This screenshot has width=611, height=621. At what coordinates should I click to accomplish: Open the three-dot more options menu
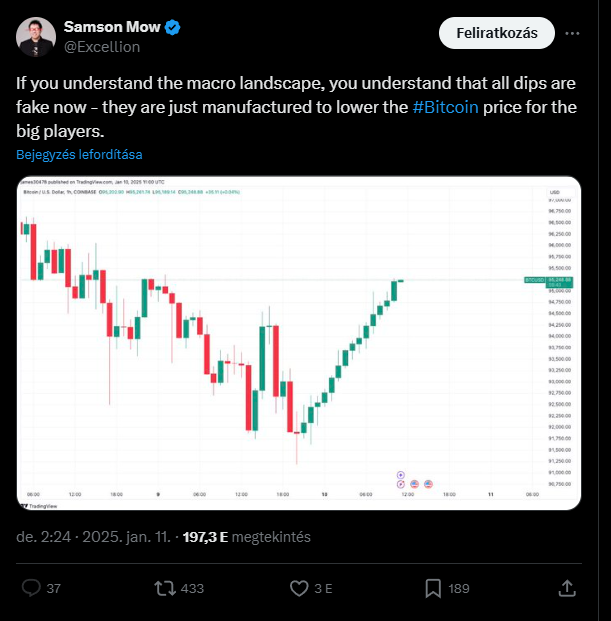coord(572,33)
